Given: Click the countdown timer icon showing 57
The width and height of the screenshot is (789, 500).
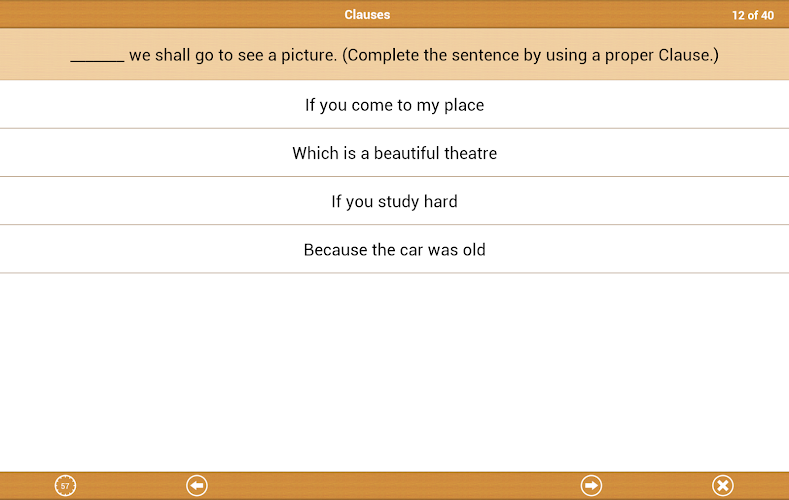Looking at the screenshot, I should click(x=65, y=486).
